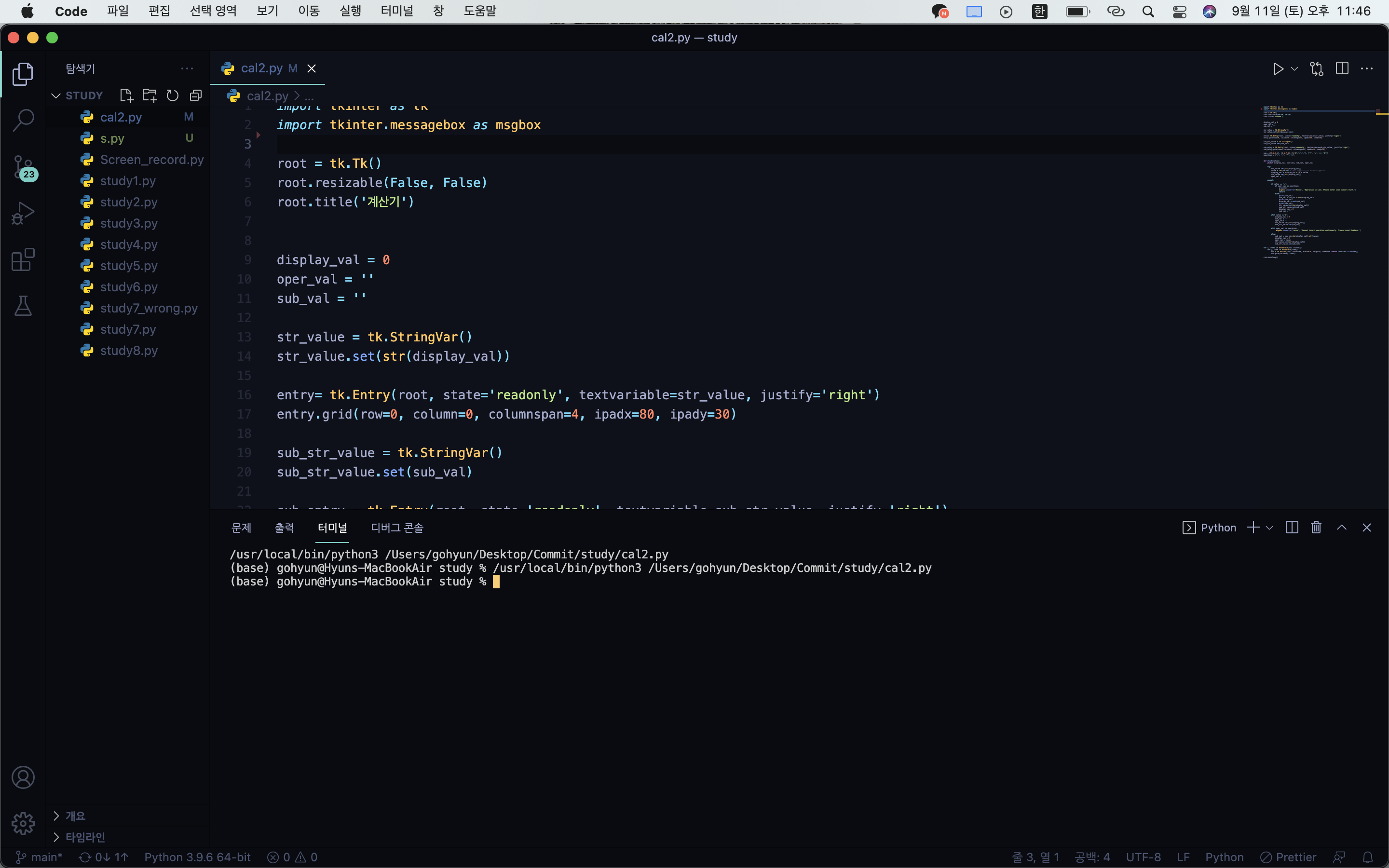1389x868 pixels.
Task: Synchronize changes 0↓ 1↑ button
Action: [103, 857]
